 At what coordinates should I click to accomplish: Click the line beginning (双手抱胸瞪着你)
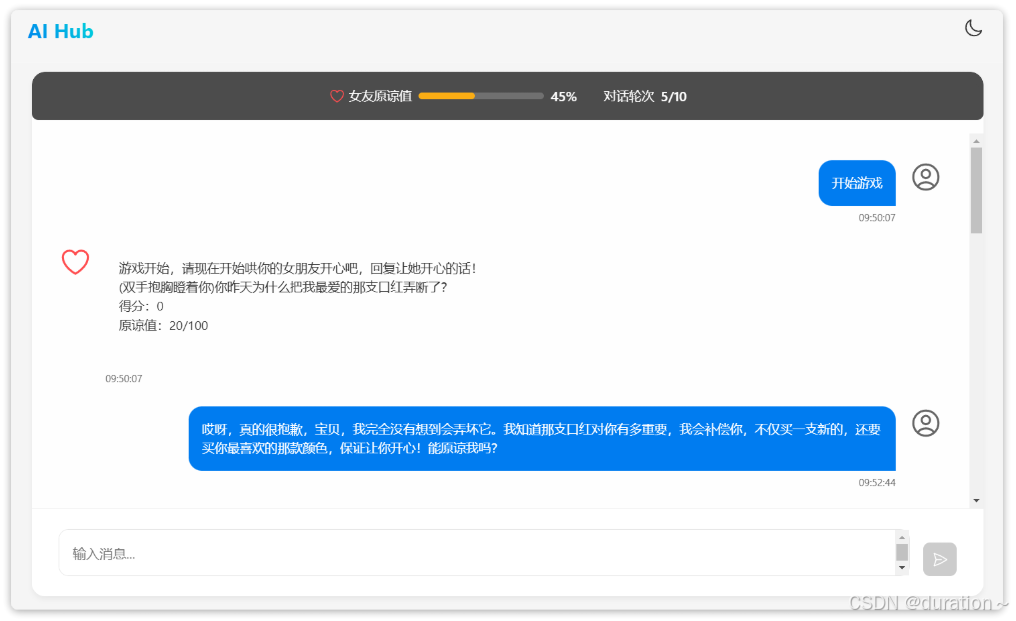coord(283,287)
